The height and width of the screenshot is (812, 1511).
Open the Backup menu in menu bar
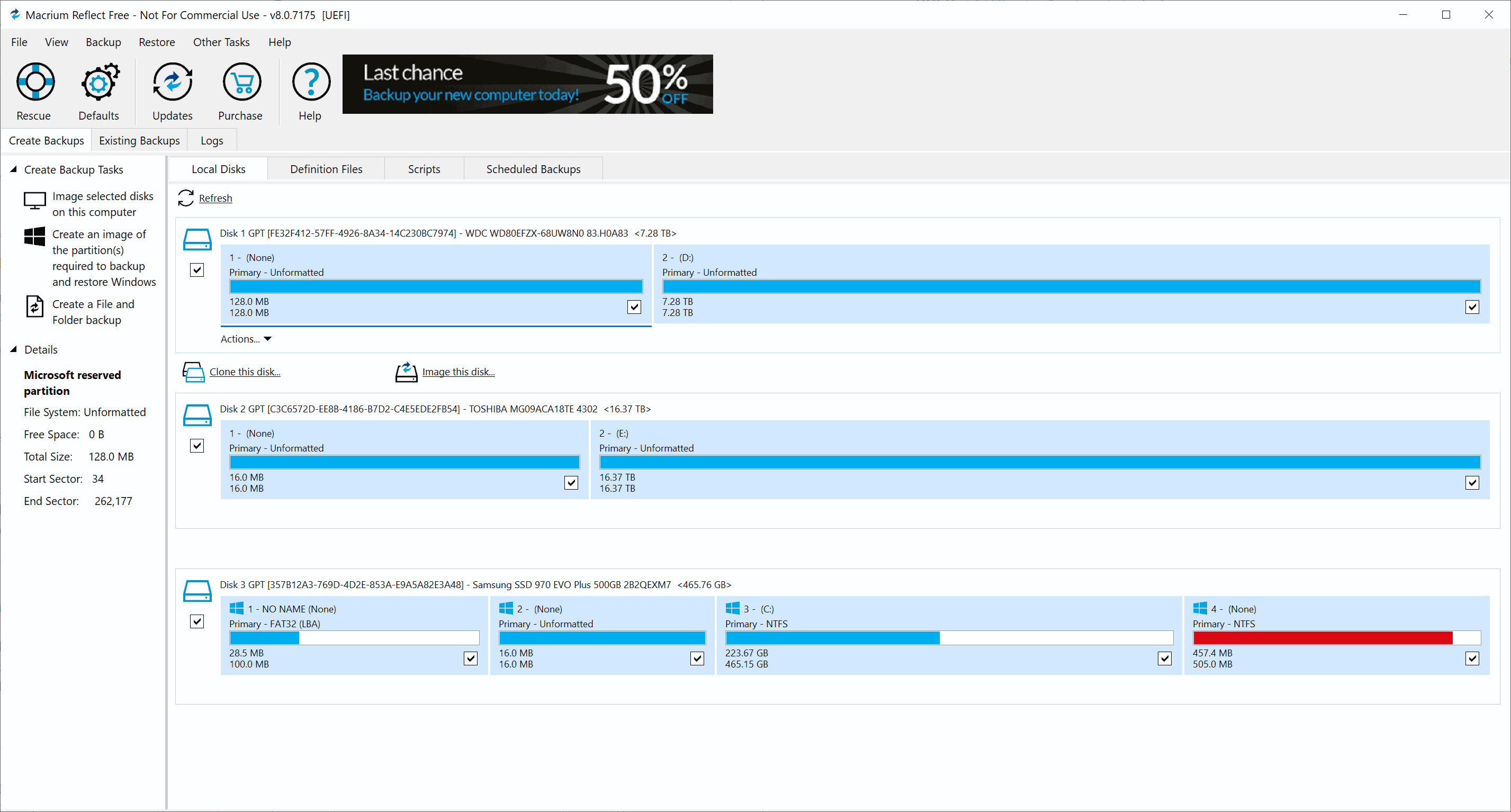(x=103, y=41)
